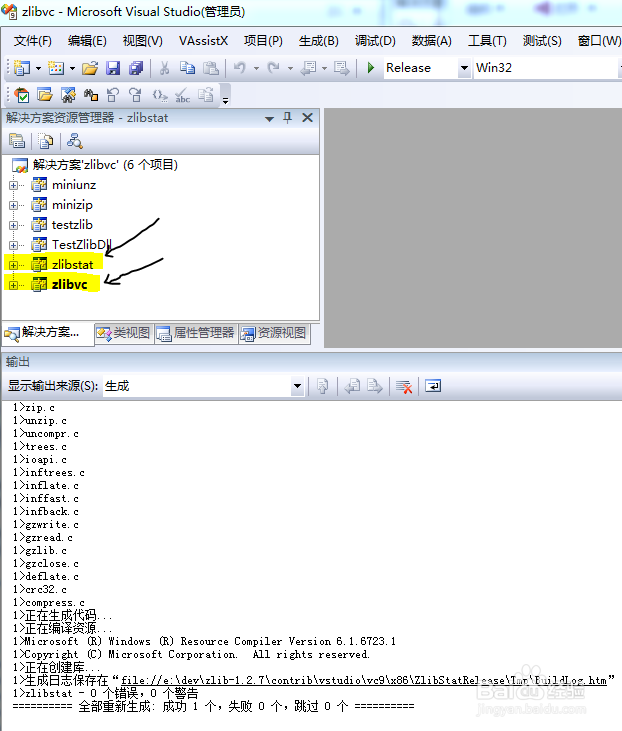Image resolution: width=622 pixels, height=731 pixels.
Task: Open the 工具(T) menu
Action: click(487, 41)
